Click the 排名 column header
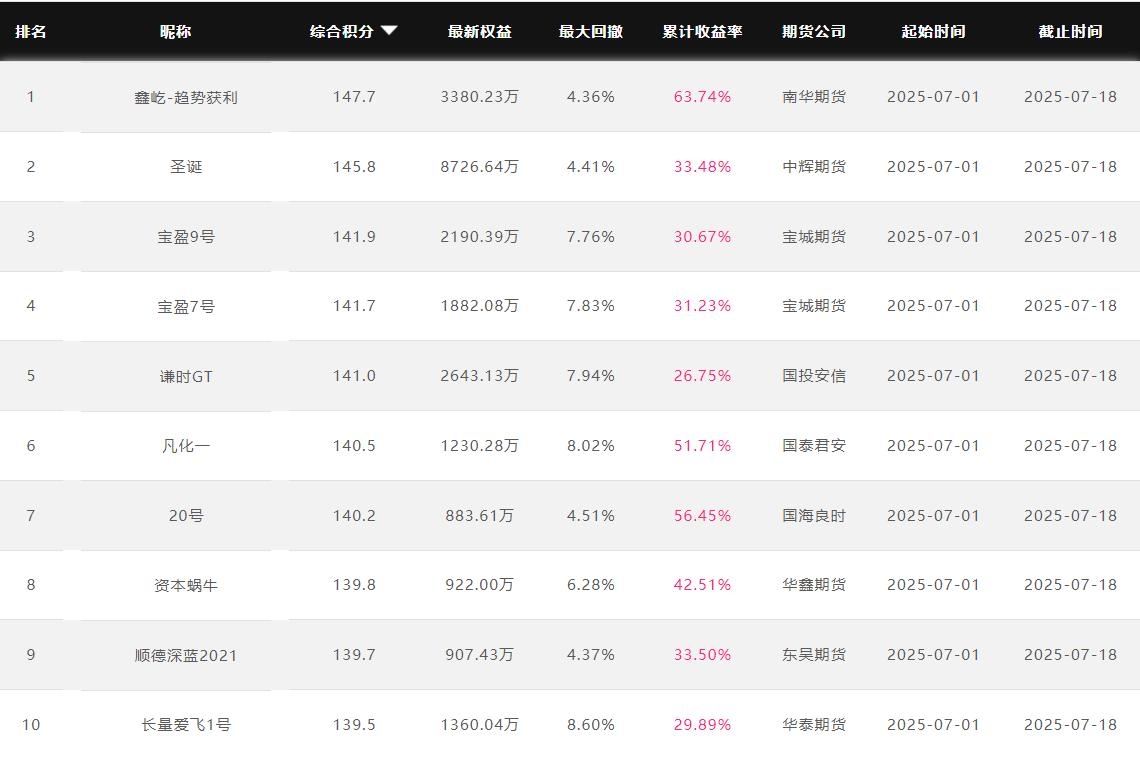Image resolution: width=1140 pixels, height=759 pixels. pyautogui.click(x=31, y=31)
